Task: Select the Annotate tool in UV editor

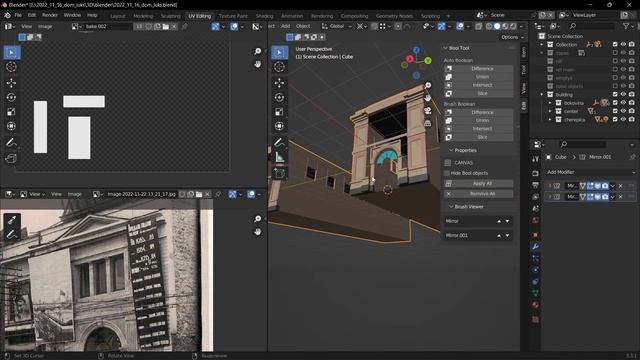Action: point(11,142)
